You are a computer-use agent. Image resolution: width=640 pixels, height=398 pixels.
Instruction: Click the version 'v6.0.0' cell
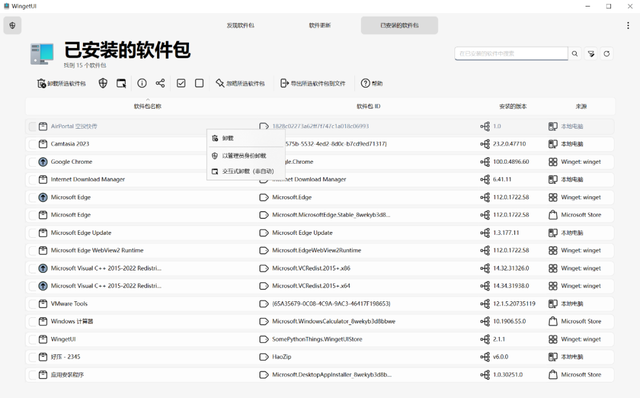pyautogui.click(x=501, y=357)
